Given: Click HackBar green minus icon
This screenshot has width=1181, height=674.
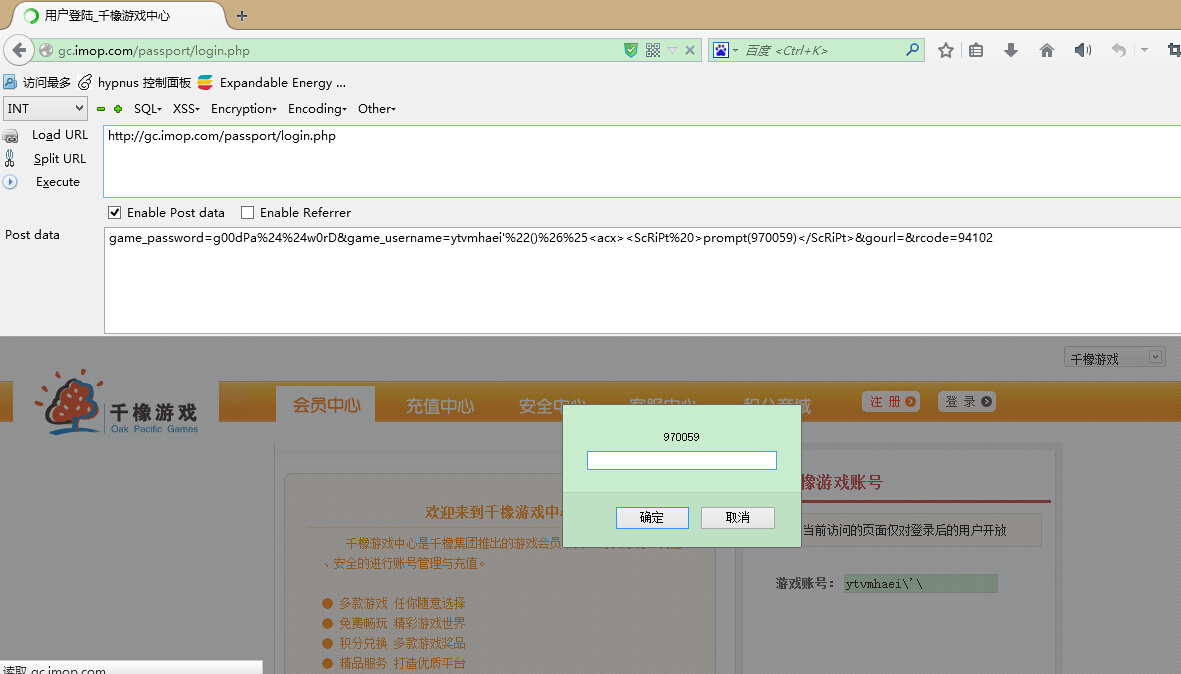Looking at the screenshot, I should point(101,109).
